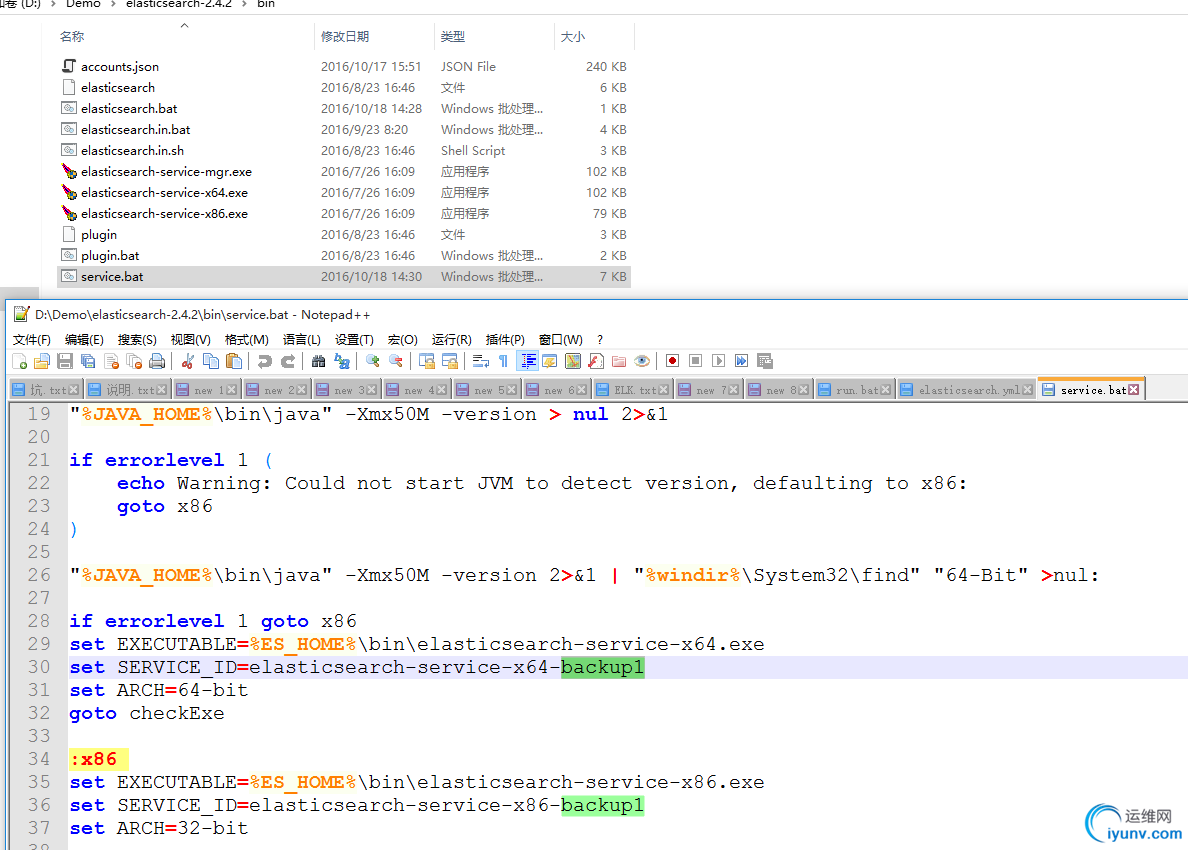Image resolution: width=1188 pixels, height=850 pixels.
Task: Cut the selection with the scissors icon
Action: pyautogui.click(x=188, y=361)
